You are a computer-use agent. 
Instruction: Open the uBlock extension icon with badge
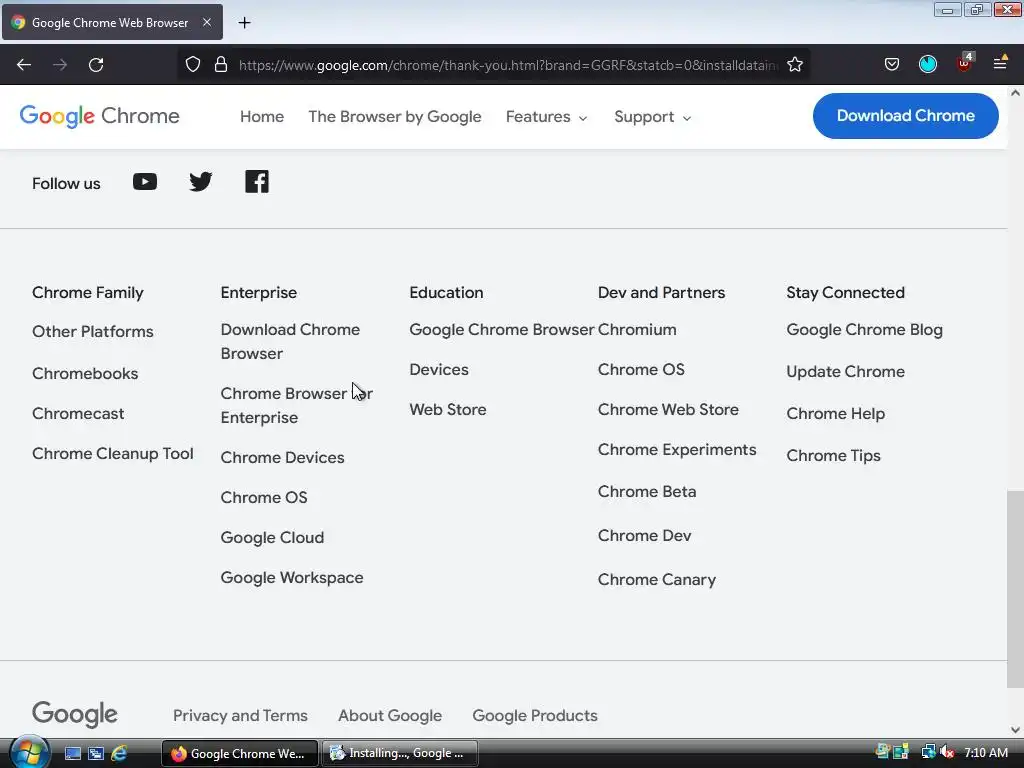click(965, 63)
